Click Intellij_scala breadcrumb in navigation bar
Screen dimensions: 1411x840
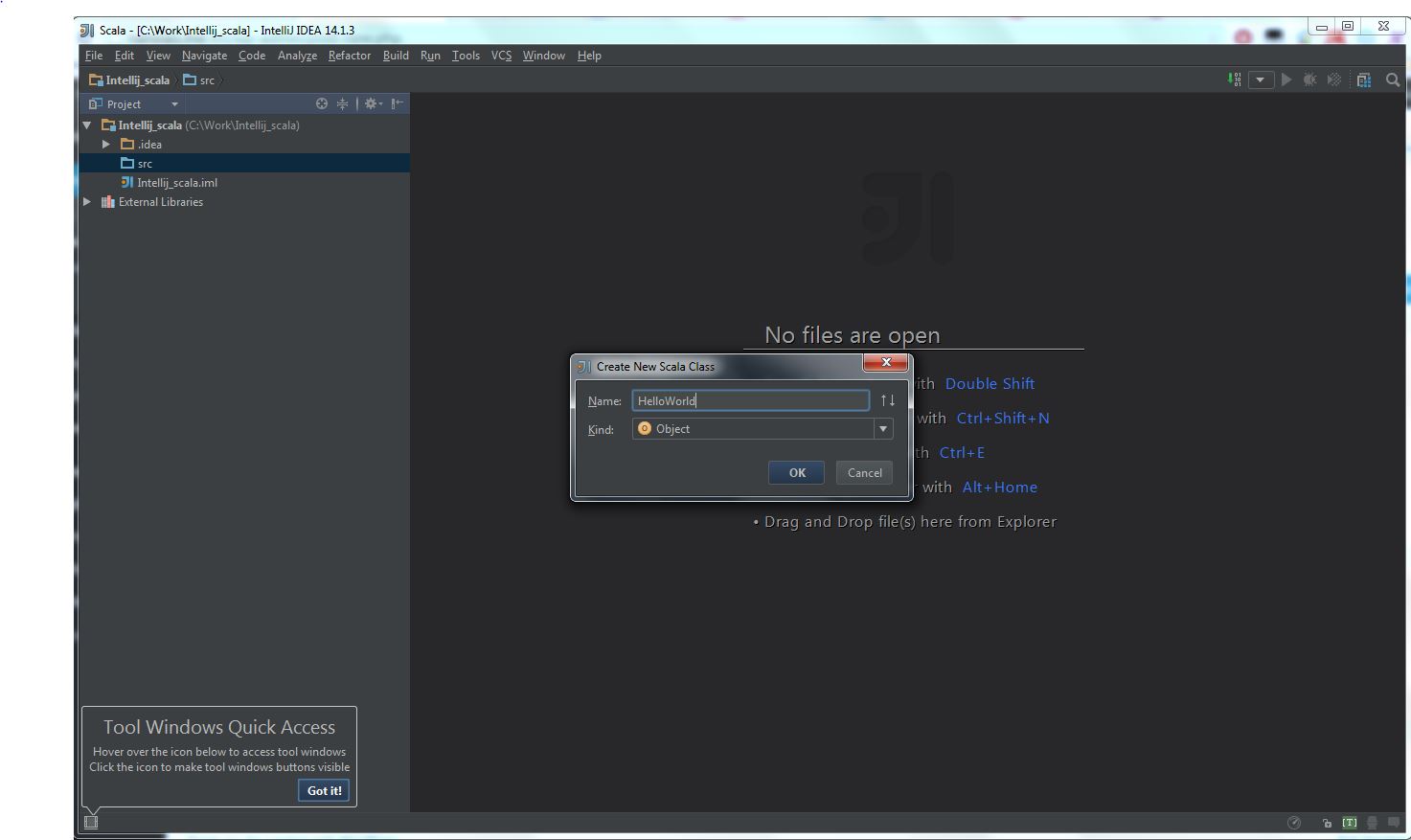(129, 80)
